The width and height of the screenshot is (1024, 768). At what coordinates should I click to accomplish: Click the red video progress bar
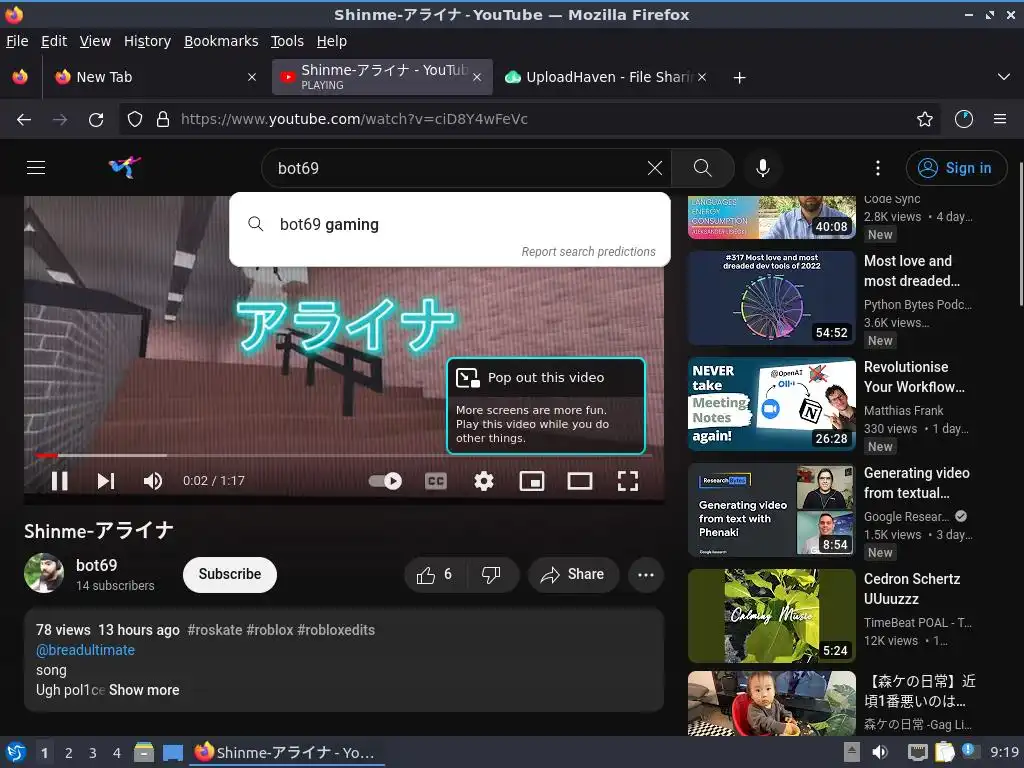pyautogui.click(x=46, y=455)
